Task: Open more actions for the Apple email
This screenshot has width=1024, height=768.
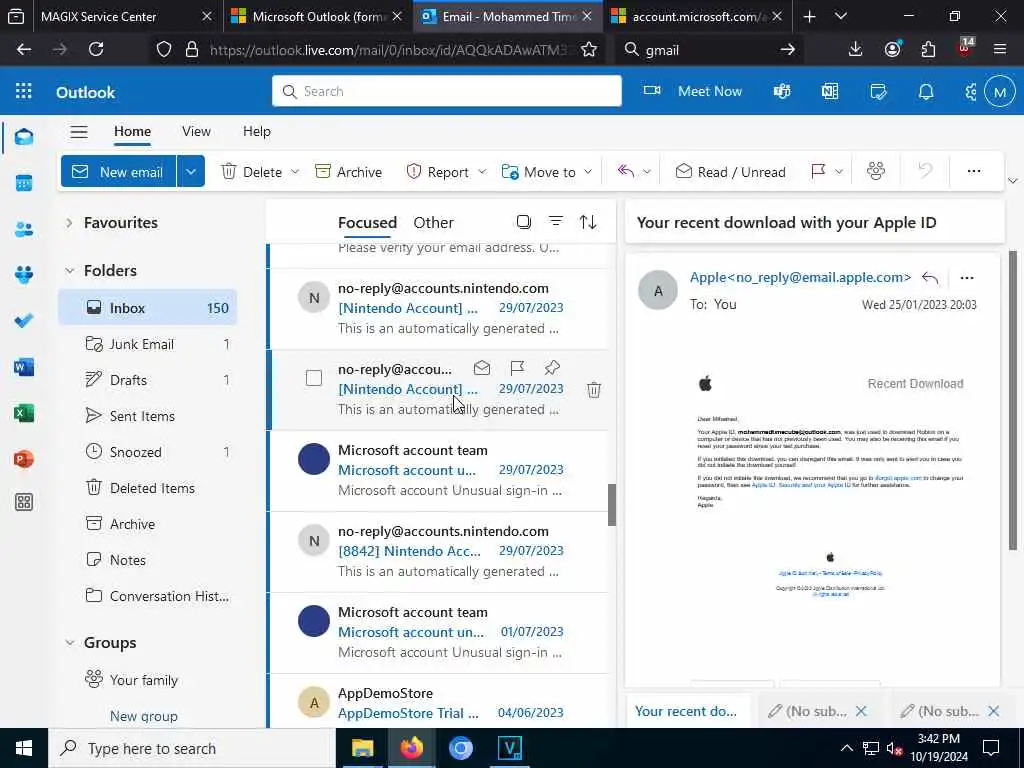Action: coord(967,278)
